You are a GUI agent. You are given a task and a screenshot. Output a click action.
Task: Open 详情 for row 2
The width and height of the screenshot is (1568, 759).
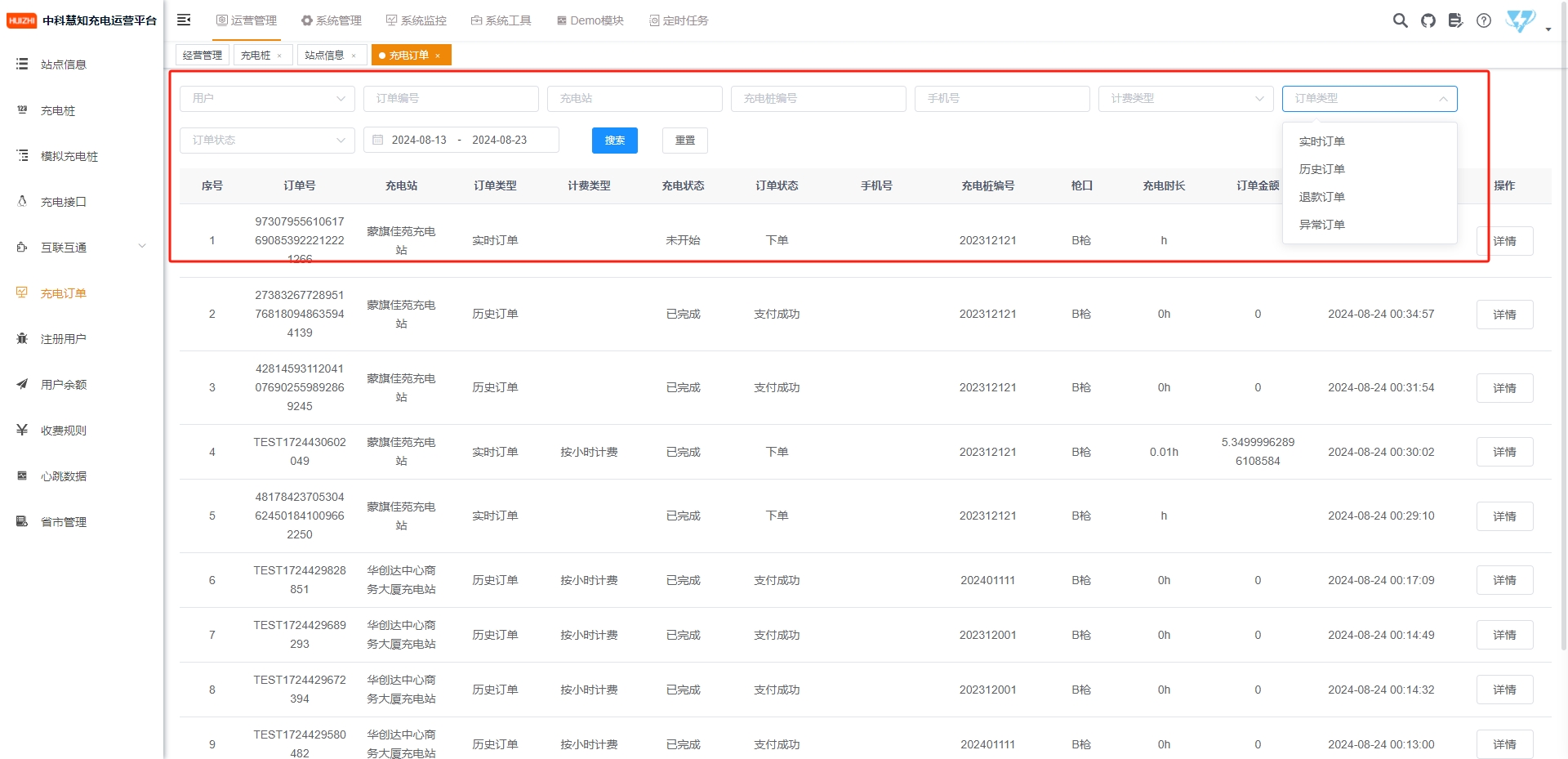pos(1504,315)
